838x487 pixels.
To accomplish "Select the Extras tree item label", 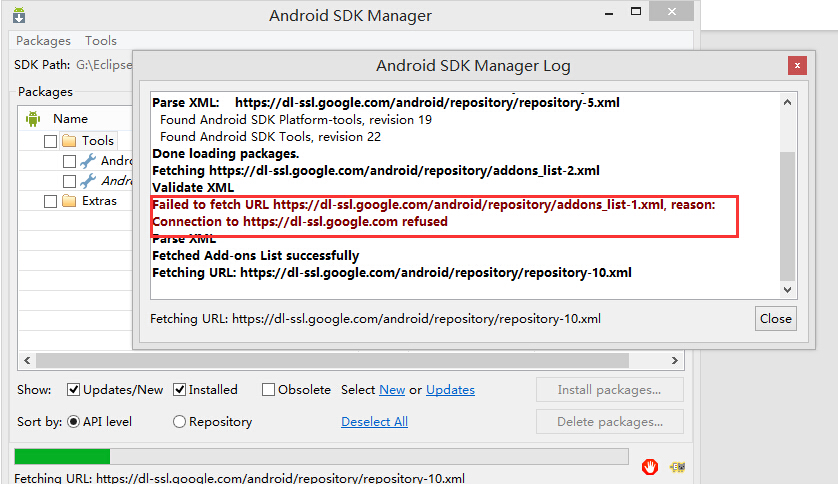I will click(99, 201).
